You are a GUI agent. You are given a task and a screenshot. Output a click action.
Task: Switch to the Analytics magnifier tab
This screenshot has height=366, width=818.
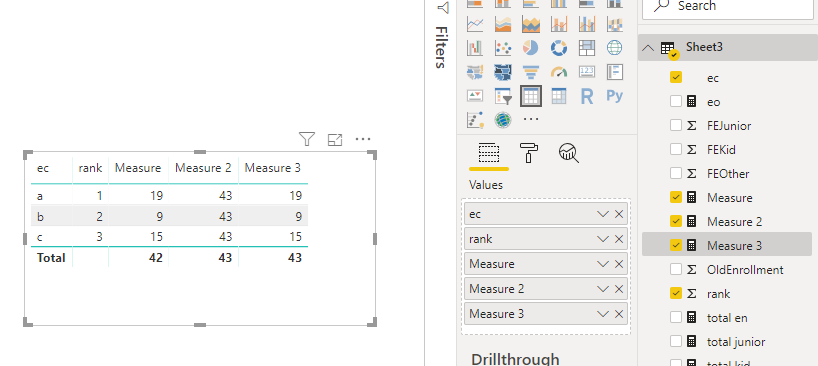click(569, 153)
